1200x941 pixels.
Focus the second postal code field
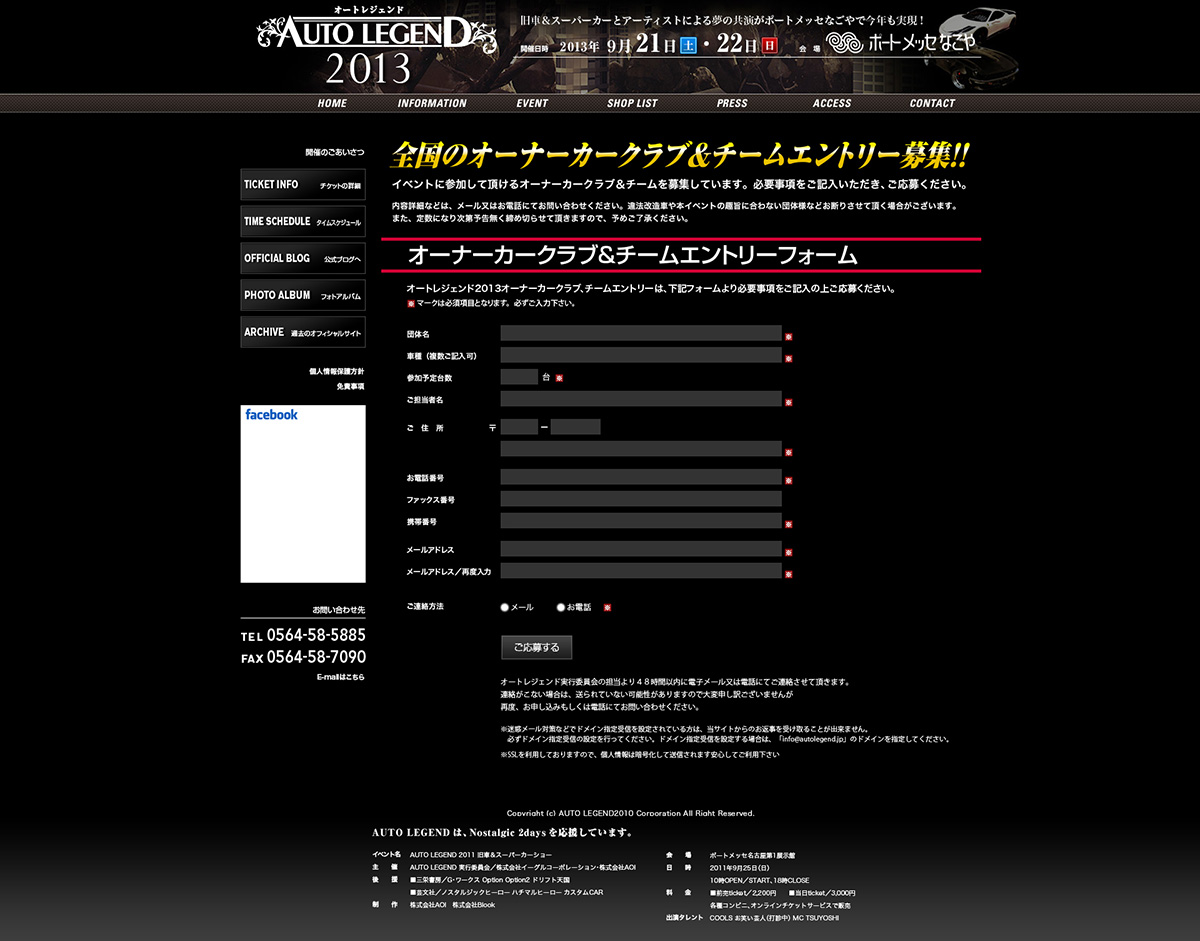coord(575,427)
